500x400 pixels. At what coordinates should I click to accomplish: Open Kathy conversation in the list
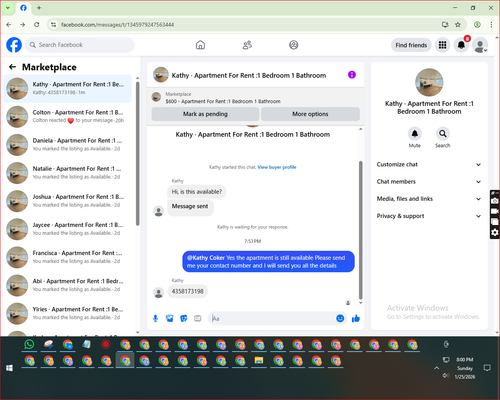click(x=68, y=89)
